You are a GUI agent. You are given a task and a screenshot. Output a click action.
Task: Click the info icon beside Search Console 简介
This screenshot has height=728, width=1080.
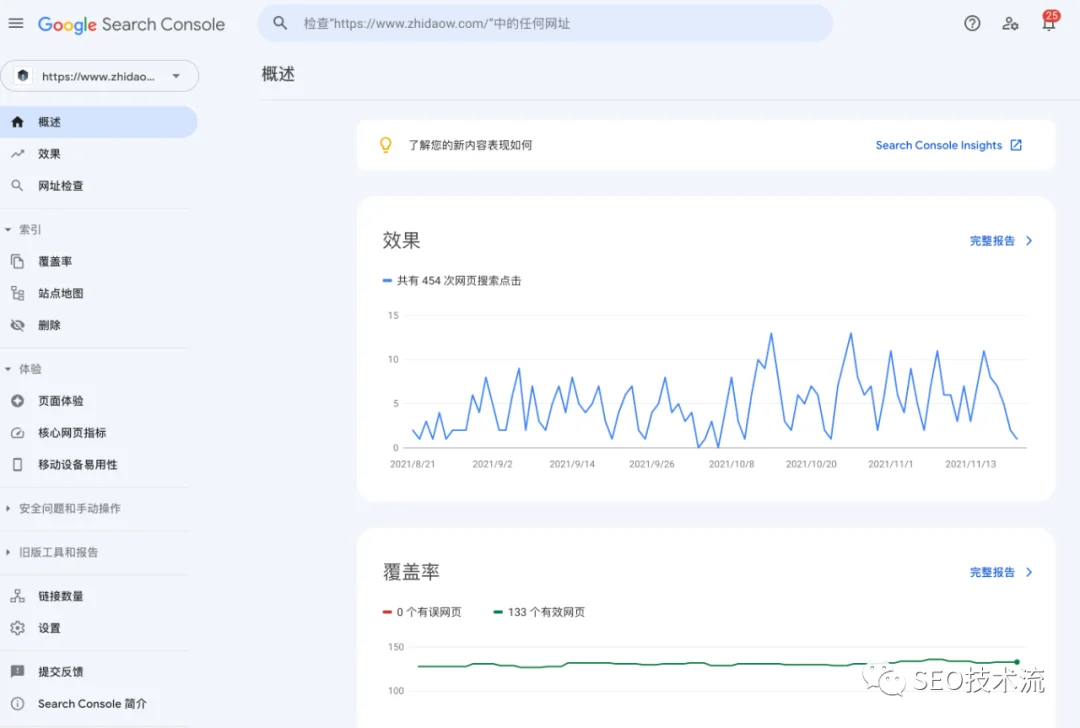[x=17, y=703]
